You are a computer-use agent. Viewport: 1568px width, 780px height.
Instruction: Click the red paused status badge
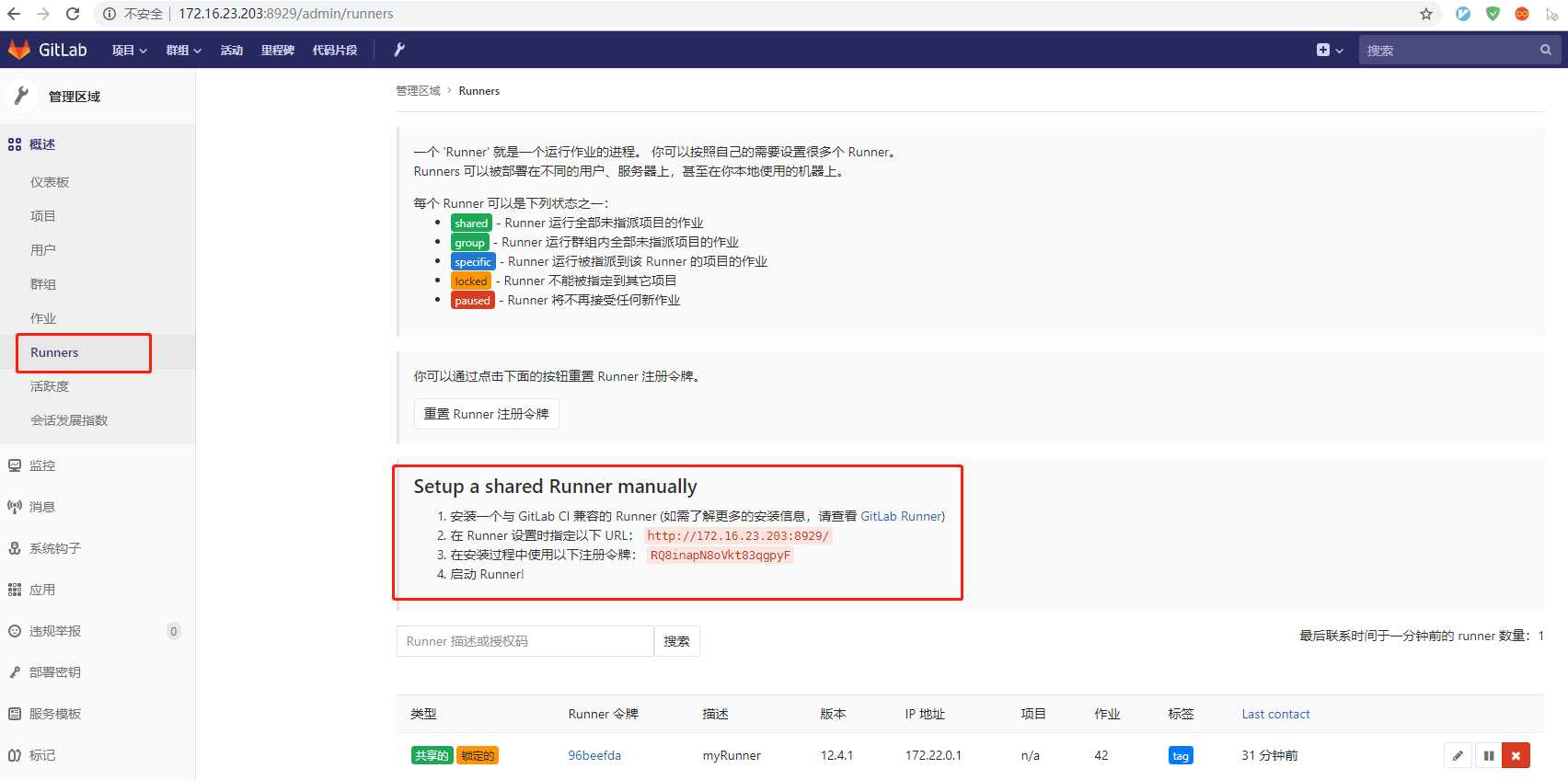click(x=472, y=300)
